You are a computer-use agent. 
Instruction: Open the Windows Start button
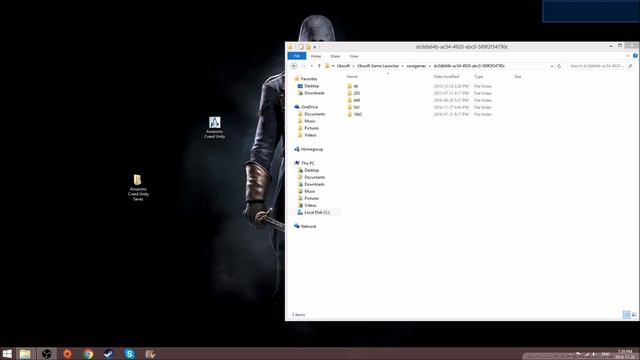click(7, 353)
